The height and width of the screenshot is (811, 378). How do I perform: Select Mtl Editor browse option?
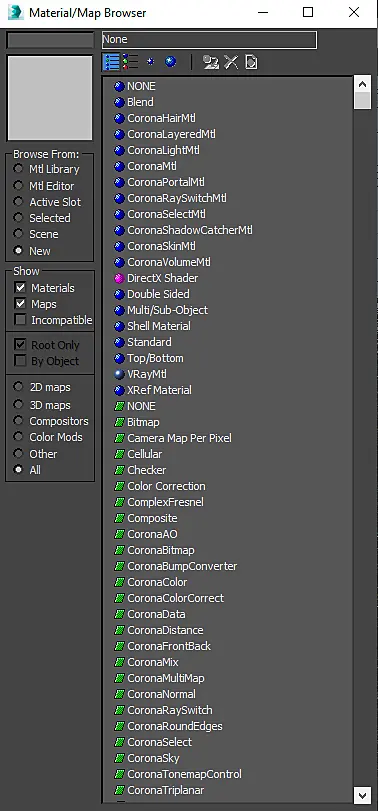[x=19, y=186]
